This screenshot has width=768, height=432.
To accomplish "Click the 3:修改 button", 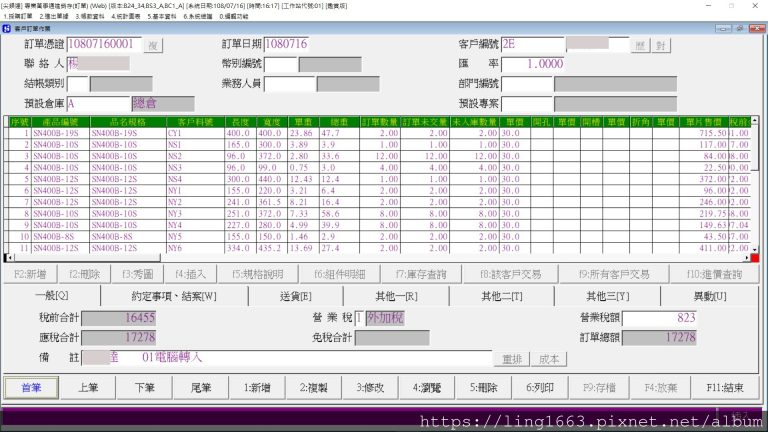I will [370, 387].
